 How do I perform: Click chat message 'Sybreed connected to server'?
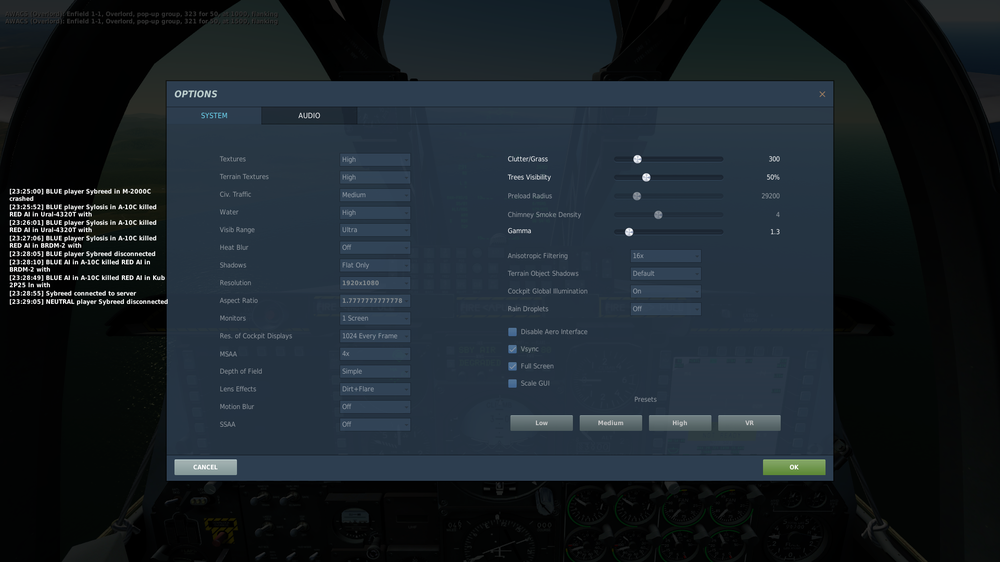(73, 293)
